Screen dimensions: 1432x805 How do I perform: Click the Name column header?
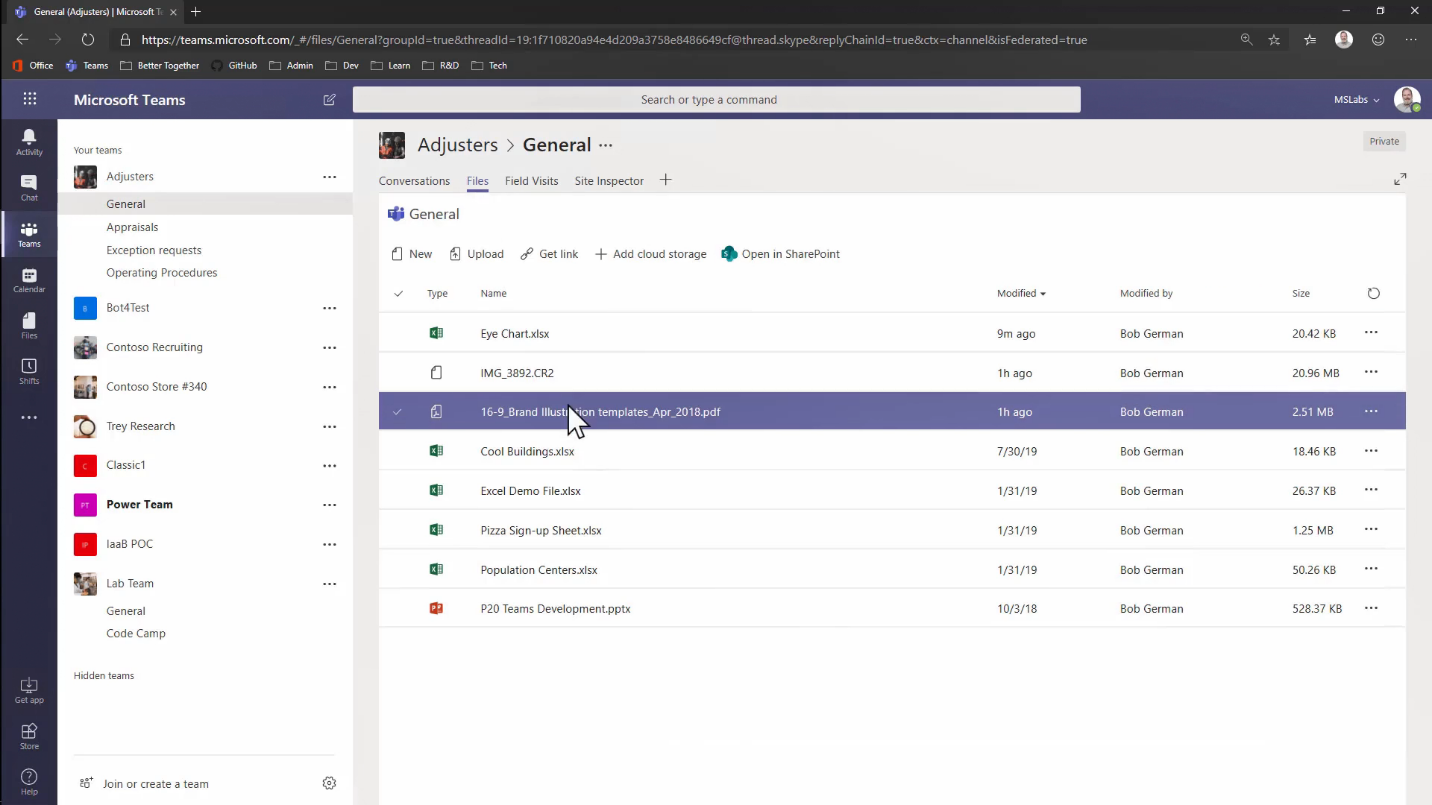pos(493,293)
